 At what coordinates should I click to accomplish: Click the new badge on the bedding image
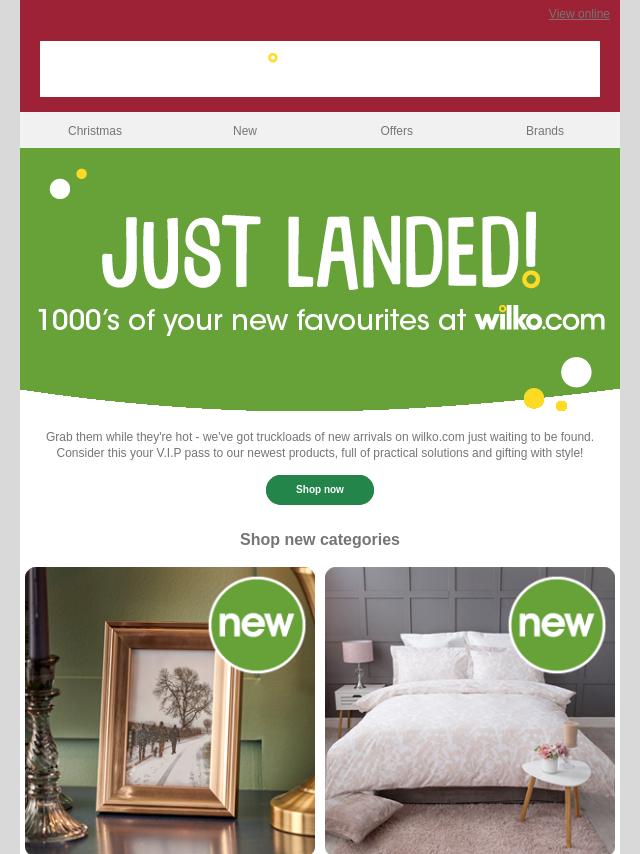557,625
